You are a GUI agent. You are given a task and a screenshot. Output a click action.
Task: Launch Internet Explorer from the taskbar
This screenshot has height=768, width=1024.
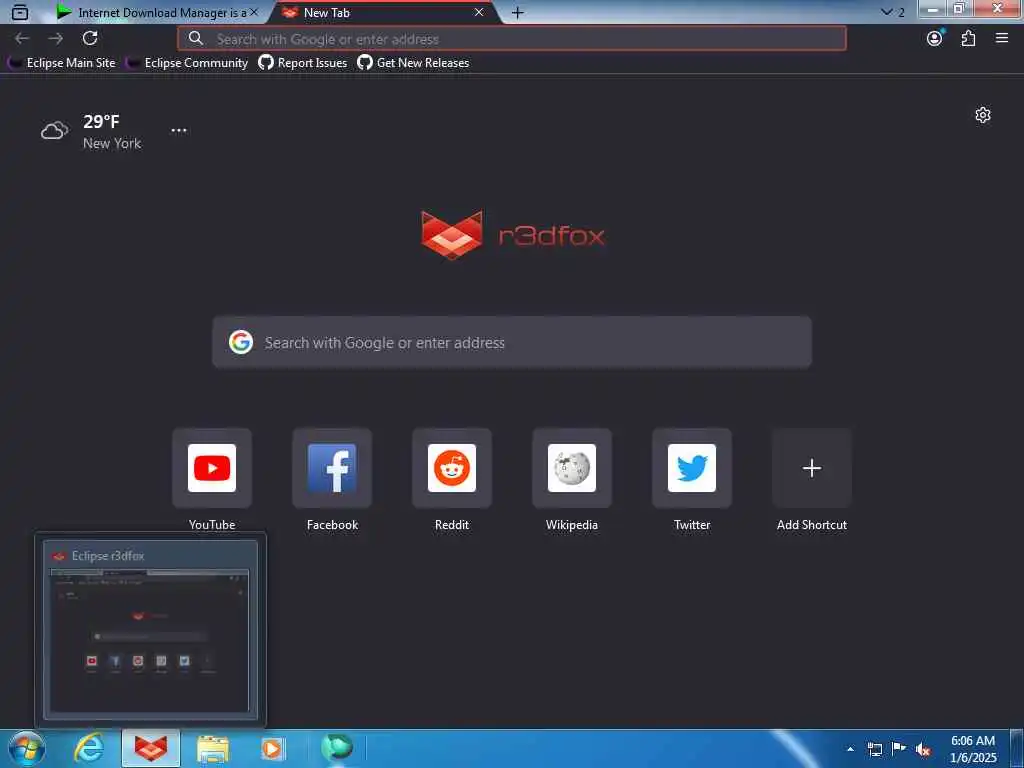88,749
